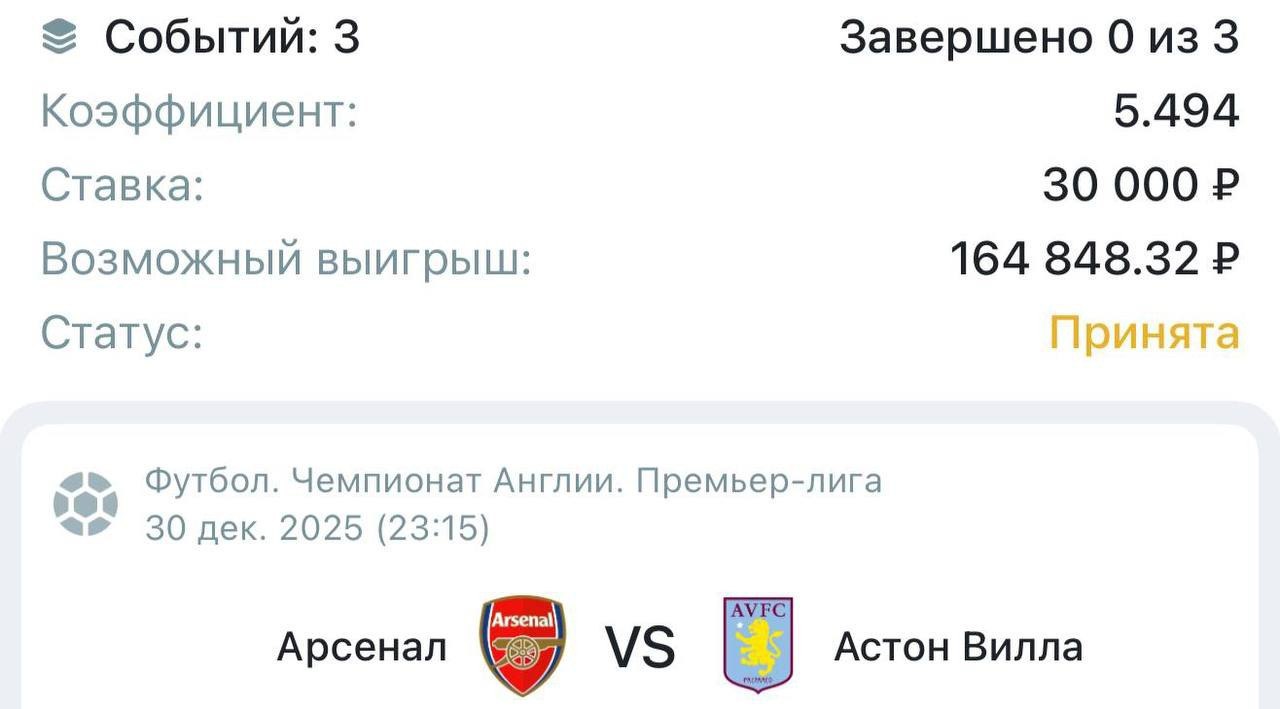The width and height of the screenshot is (1280, 709).
Task: Click the soccer ball sport icon
Action: point(86,504)
